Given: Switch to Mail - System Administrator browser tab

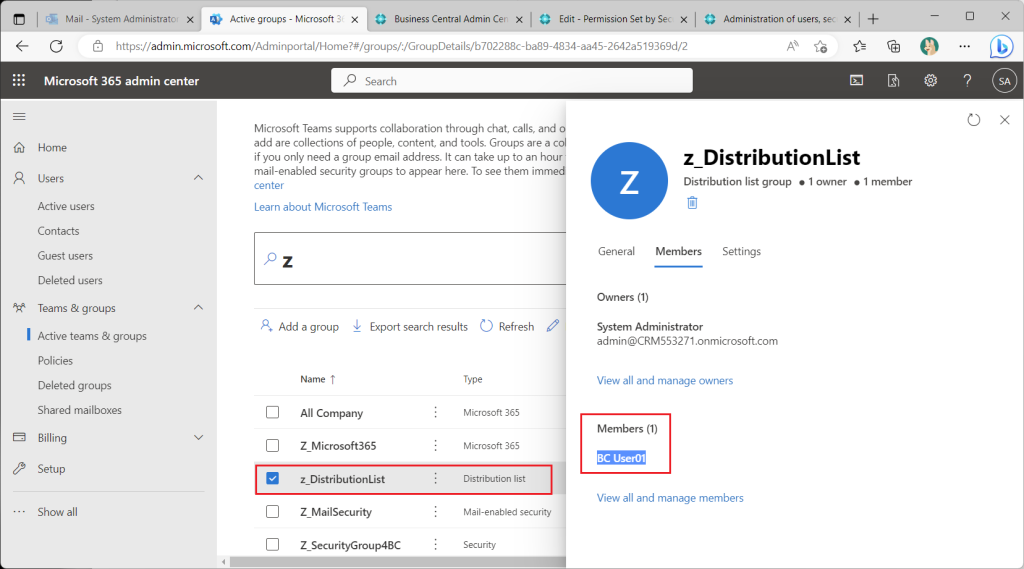Looking at the screenshot, I should tap(120, 19).
